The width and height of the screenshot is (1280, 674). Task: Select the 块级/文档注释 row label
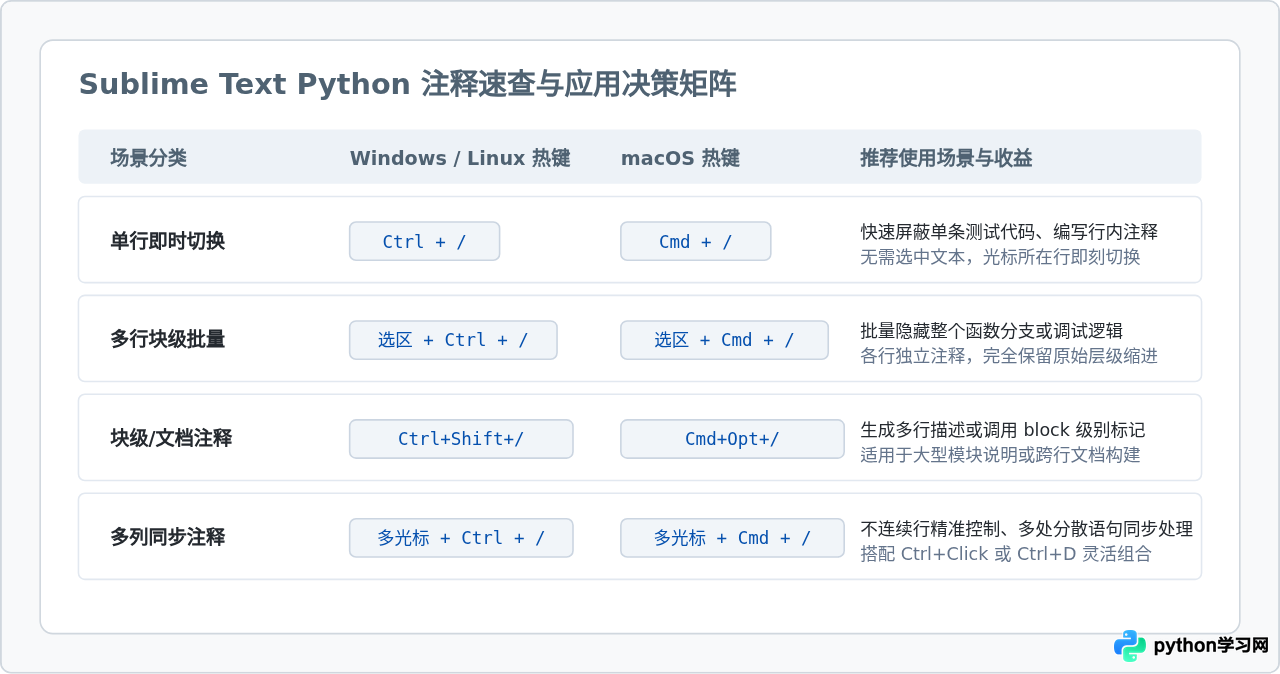pos(171,438)
